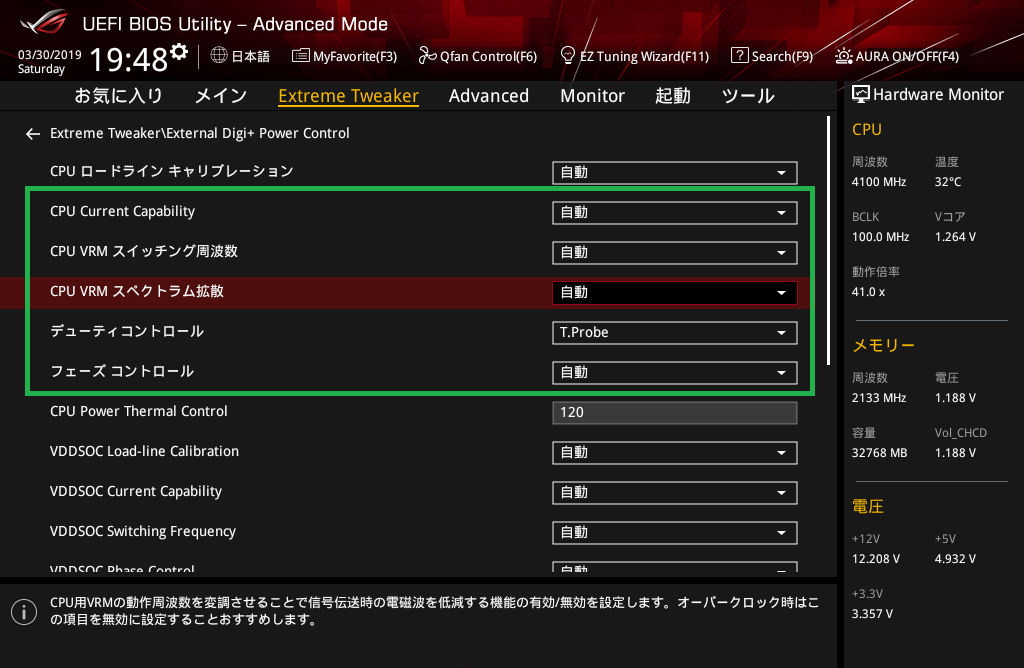Click the 19:48 clock display
This screenshot has height=668, width=1024.
click(x=129, y=59)
